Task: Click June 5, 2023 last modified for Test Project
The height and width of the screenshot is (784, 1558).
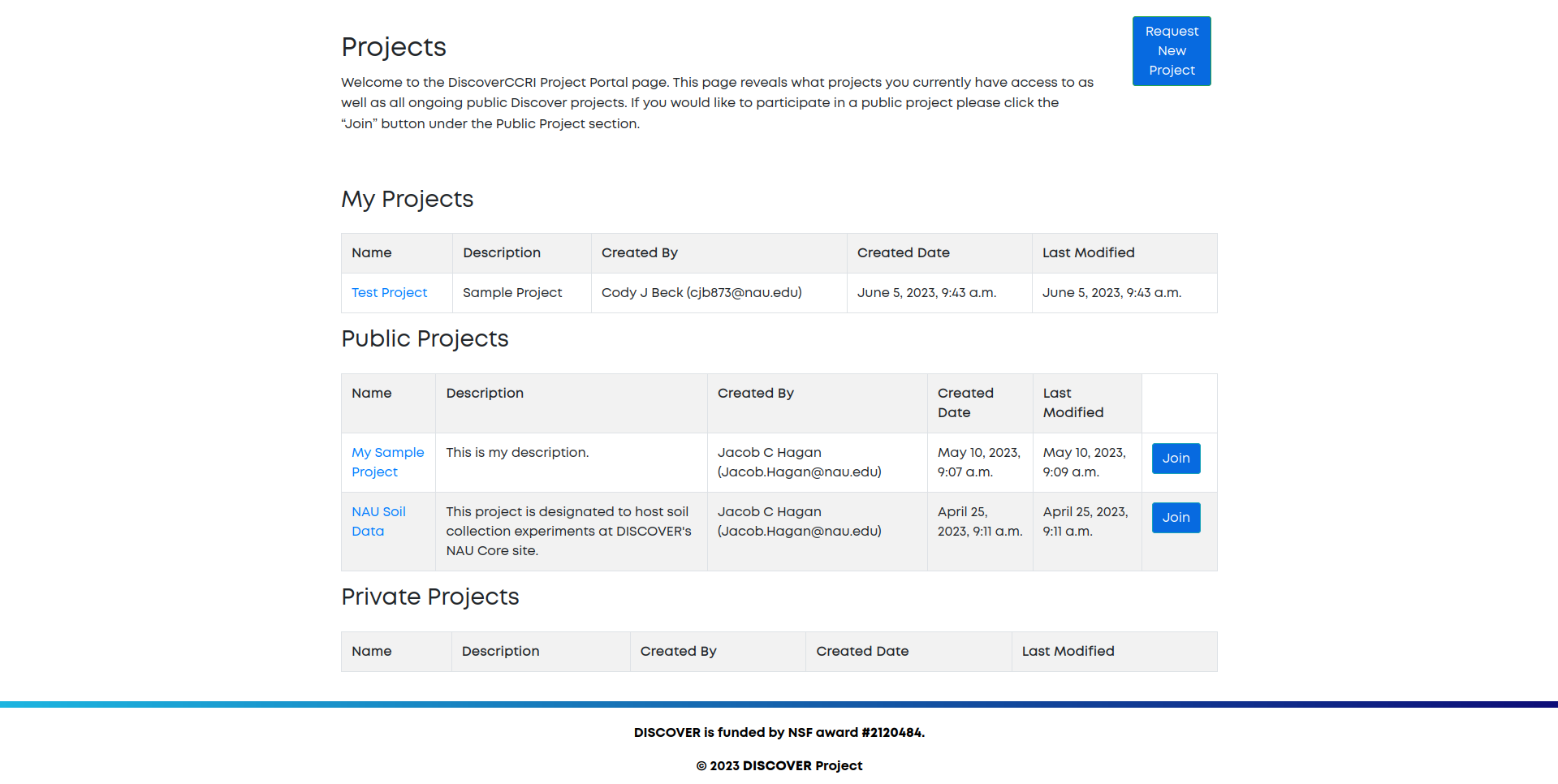Action: pos(1124,293)
